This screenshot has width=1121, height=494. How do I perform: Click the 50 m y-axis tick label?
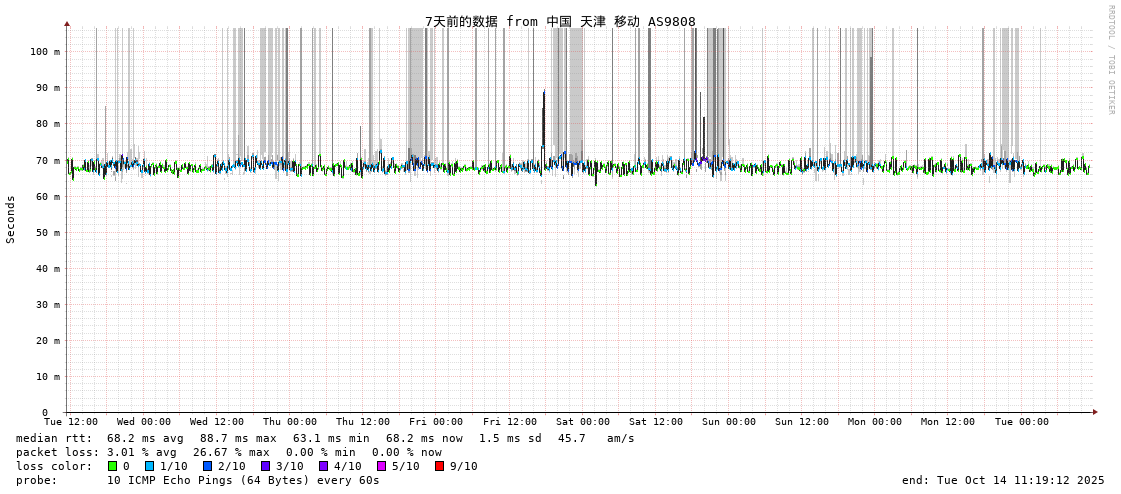click(x=48, y=232)
